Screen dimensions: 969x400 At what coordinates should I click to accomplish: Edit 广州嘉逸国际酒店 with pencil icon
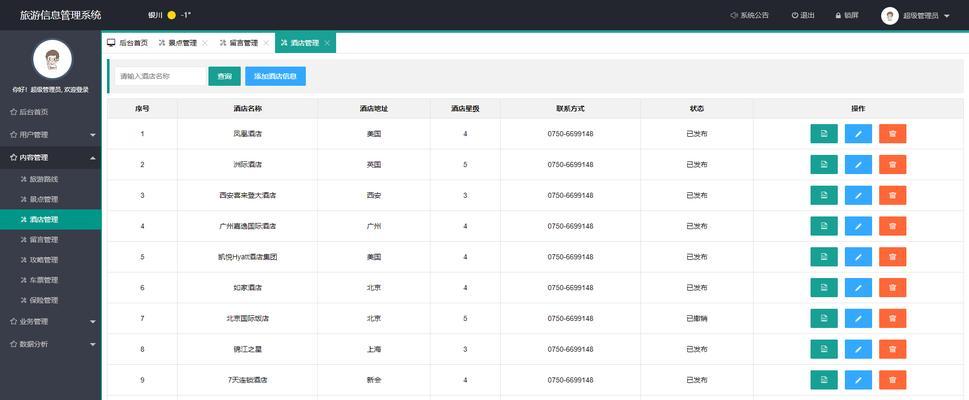tap(858, 226)
